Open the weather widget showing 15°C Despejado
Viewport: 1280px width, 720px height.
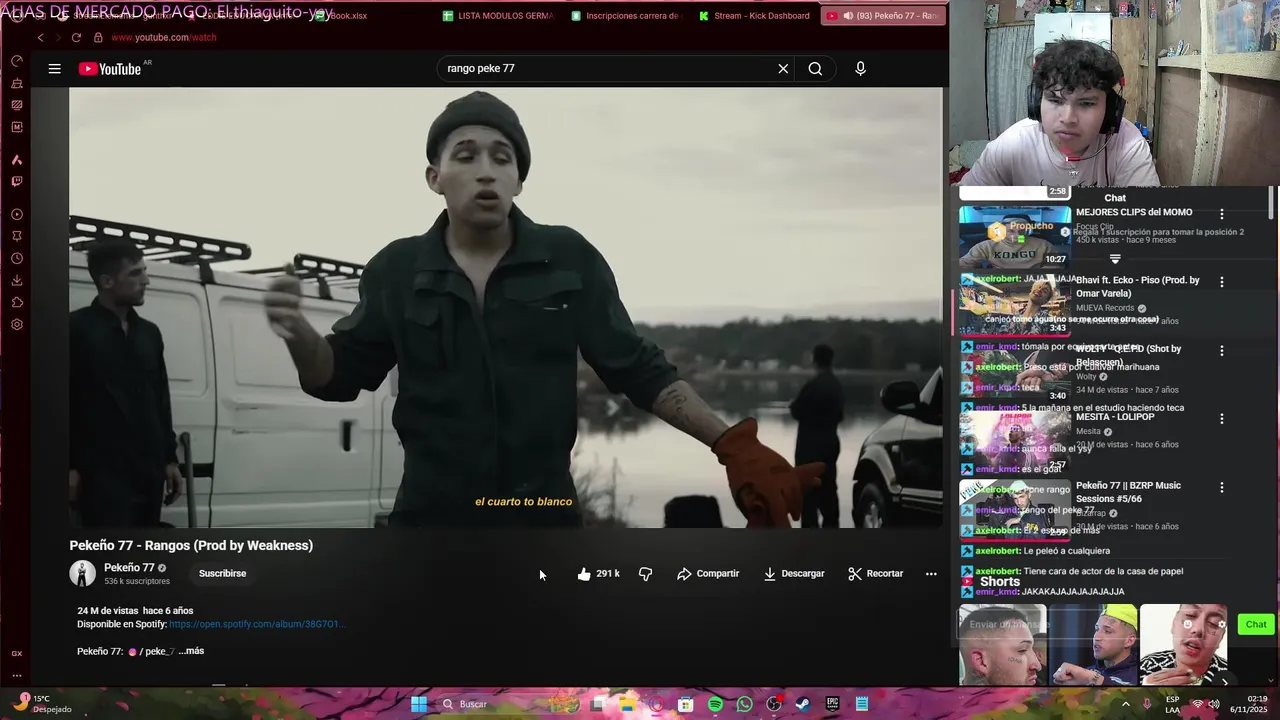[42, 704]
